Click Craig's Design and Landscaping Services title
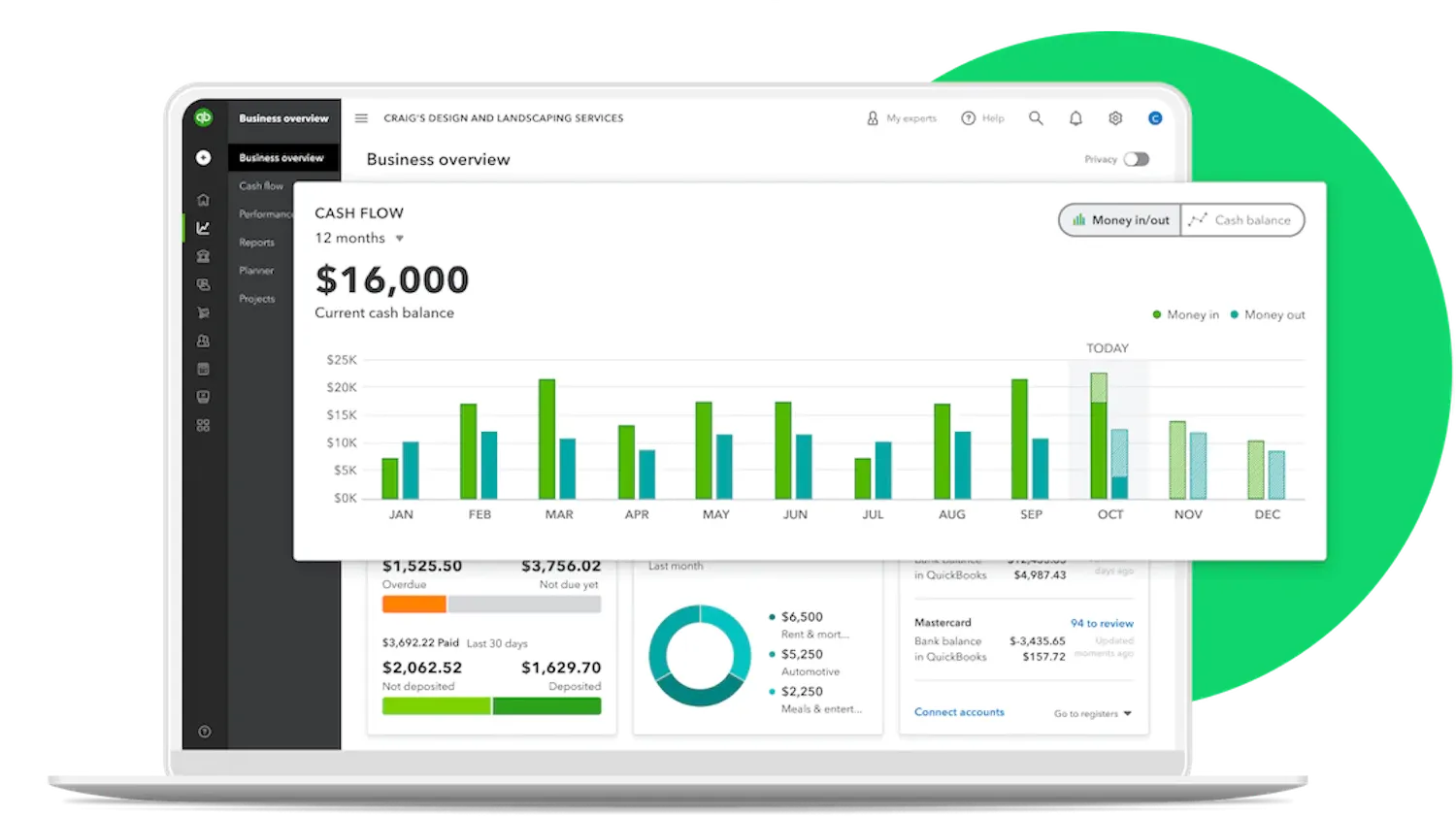 [504, 118]
